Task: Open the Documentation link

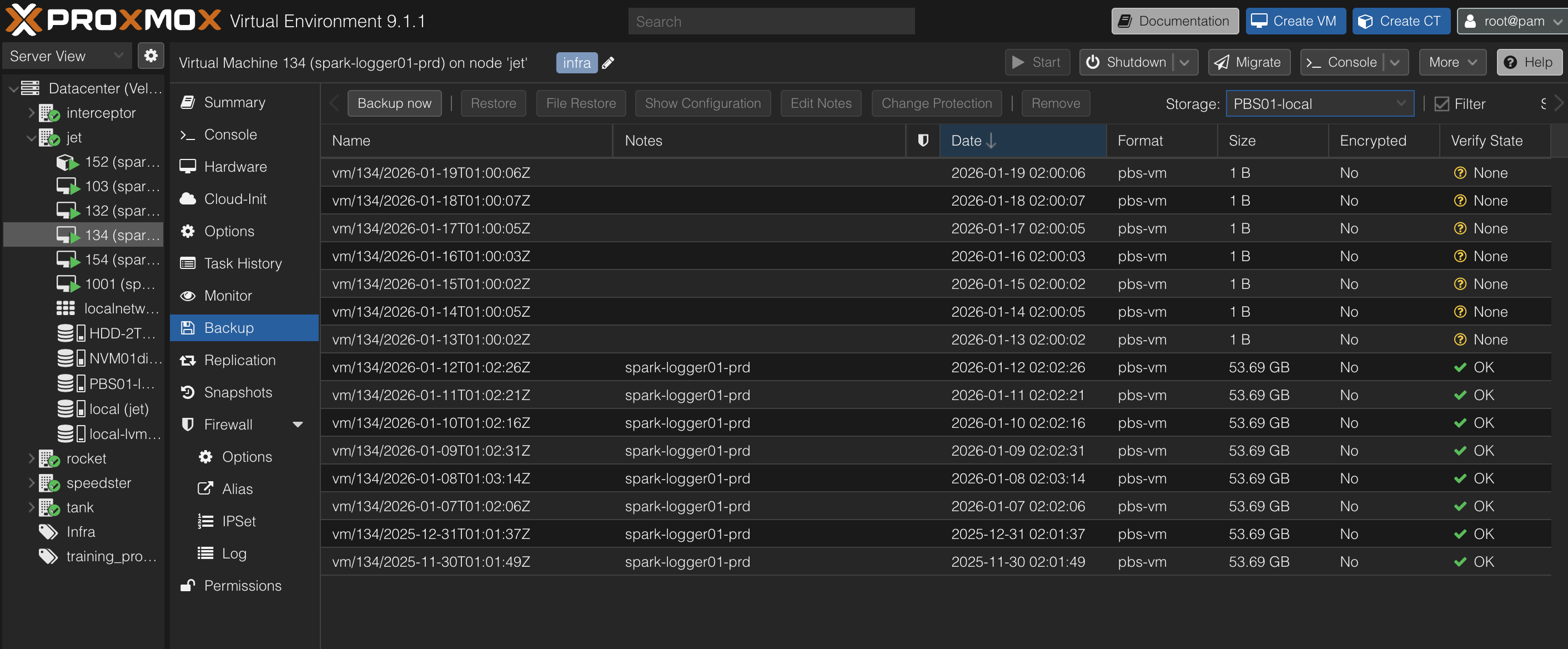Action: point(1175,21)
